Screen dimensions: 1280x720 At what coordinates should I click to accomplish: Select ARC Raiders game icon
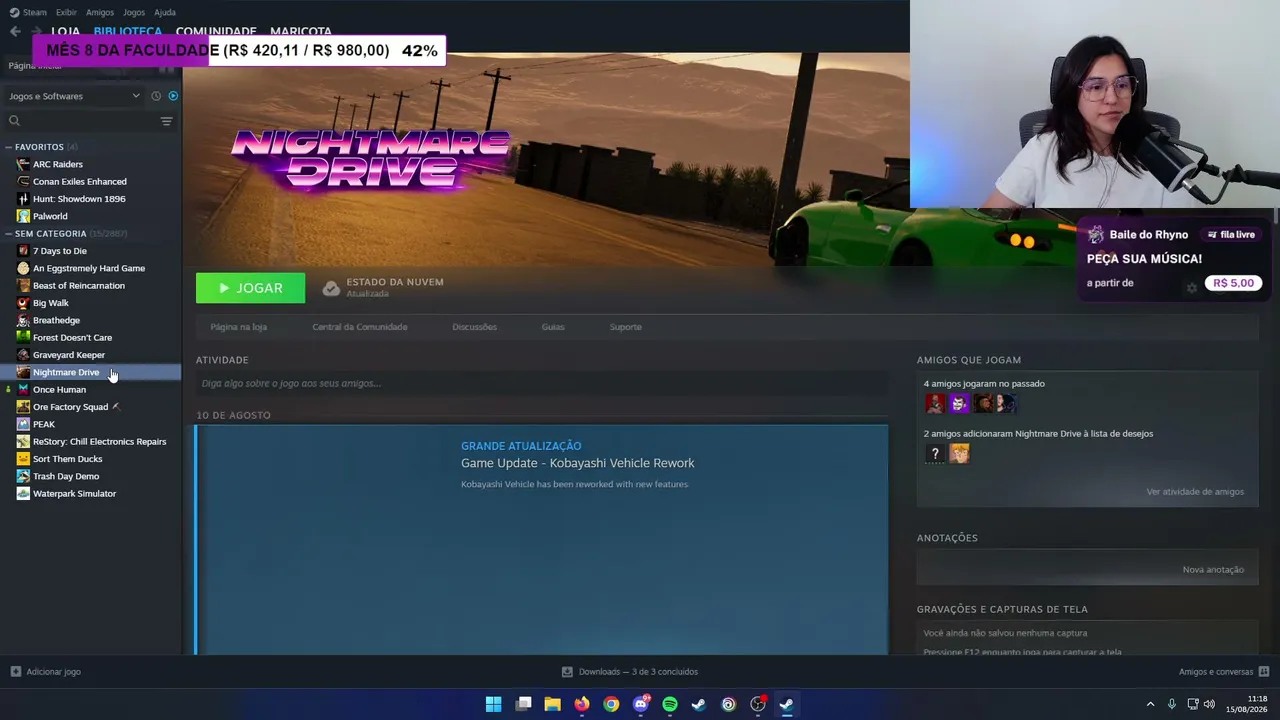(x=23, y=164)
